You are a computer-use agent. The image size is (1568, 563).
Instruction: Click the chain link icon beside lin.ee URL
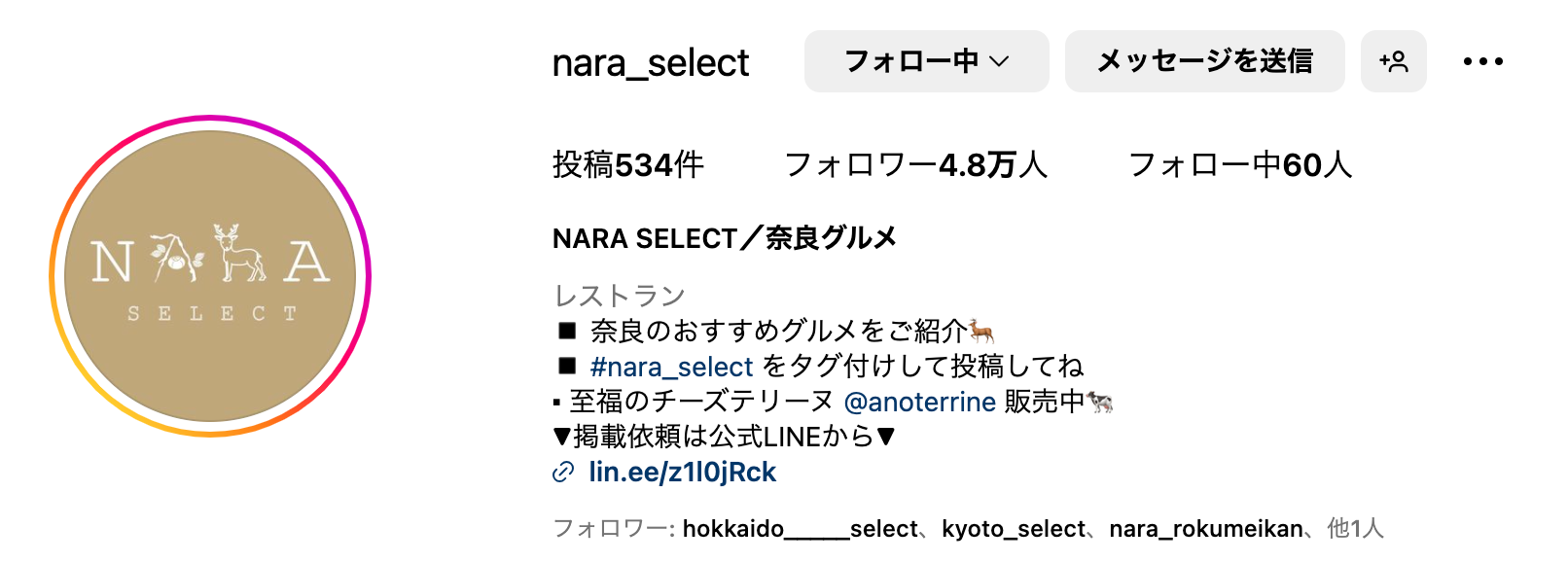(563, 473)
